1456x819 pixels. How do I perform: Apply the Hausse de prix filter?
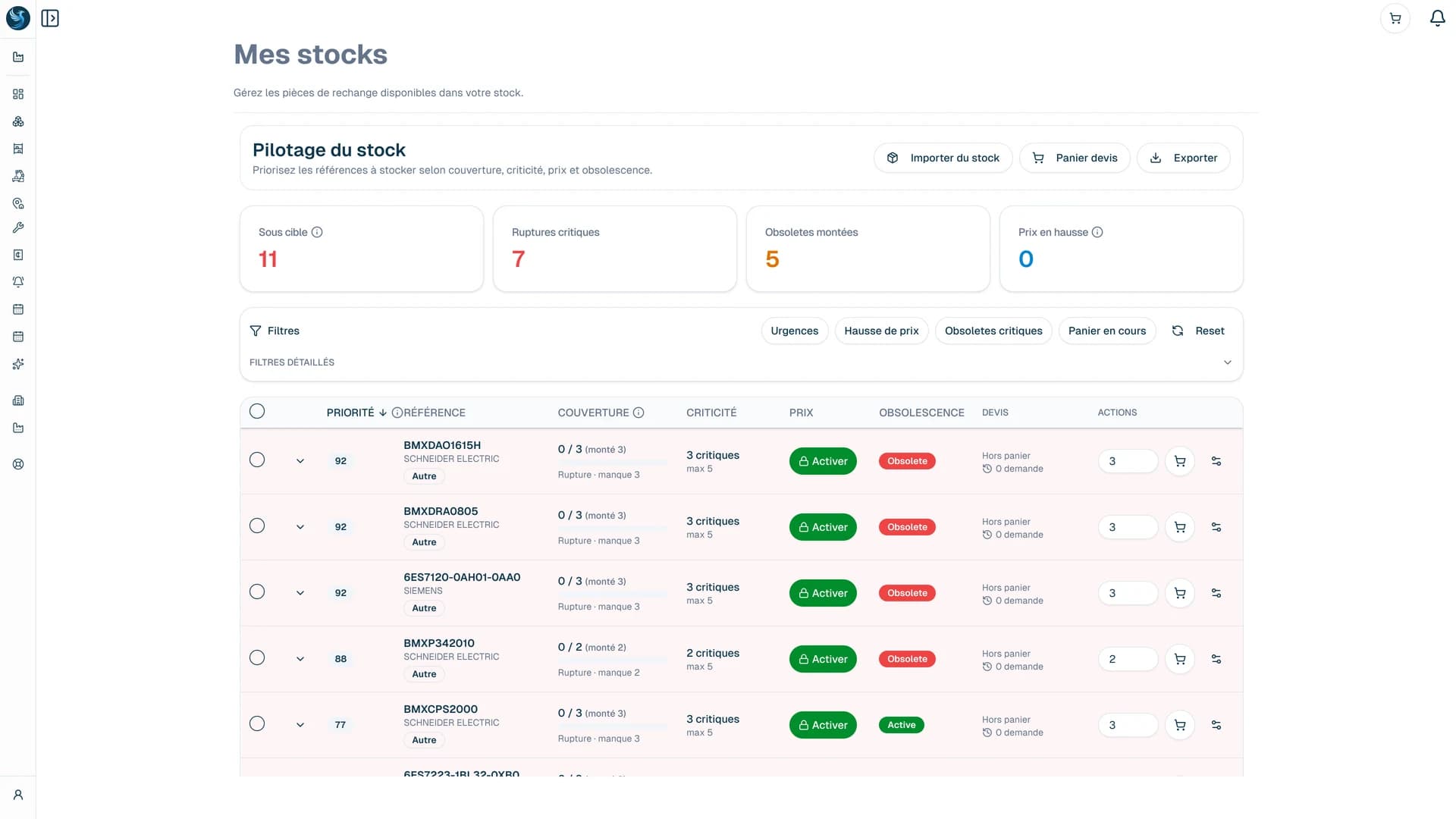[x=881, y=331]
